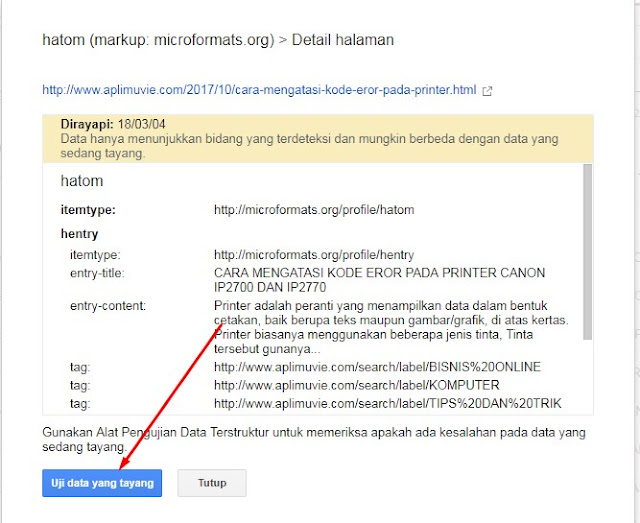640x523 pixels.
Task: Click the microformats.org/profile/hentry value
Action: pos(314,255)
